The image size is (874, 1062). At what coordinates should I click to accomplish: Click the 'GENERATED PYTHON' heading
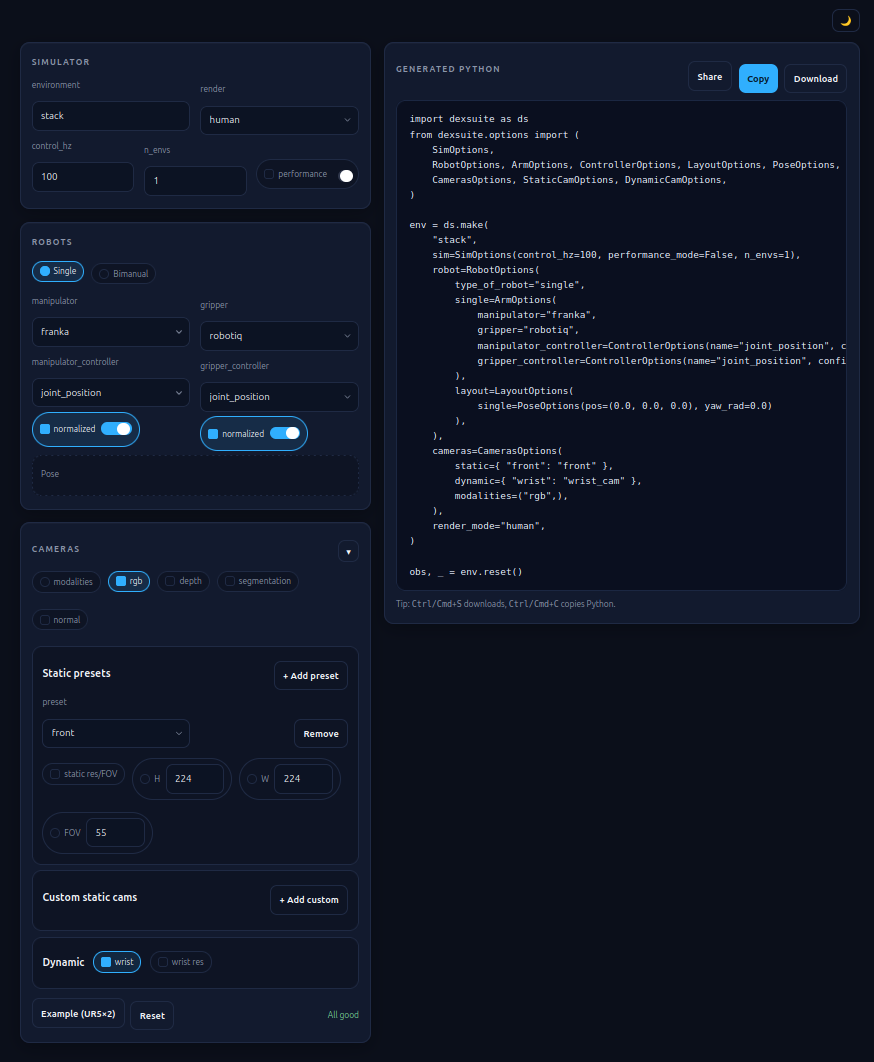(x=448, y=69)
